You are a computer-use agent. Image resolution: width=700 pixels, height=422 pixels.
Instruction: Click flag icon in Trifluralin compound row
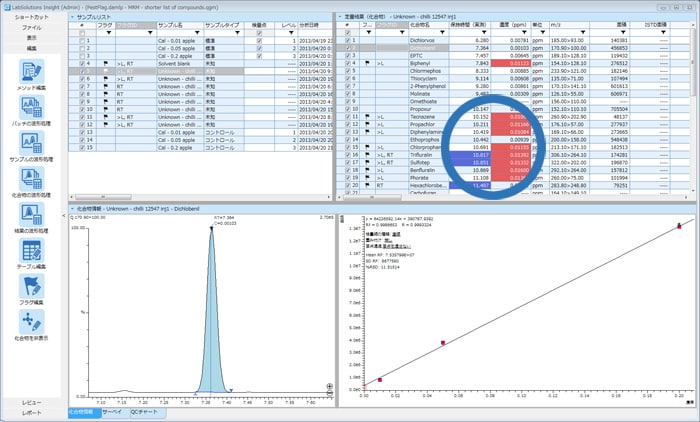pyautogui.click(x=367, y=155)
